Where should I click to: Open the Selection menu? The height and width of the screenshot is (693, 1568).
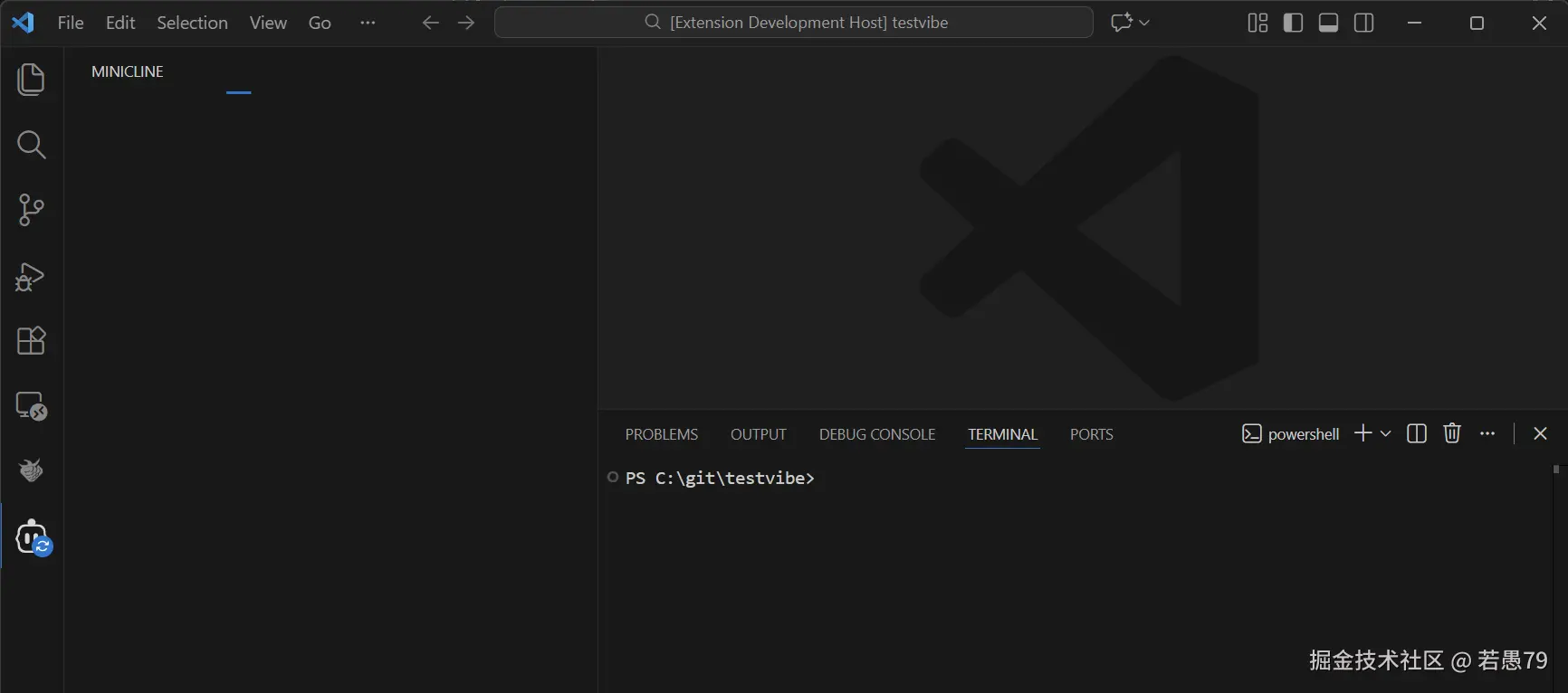point(192,23)
